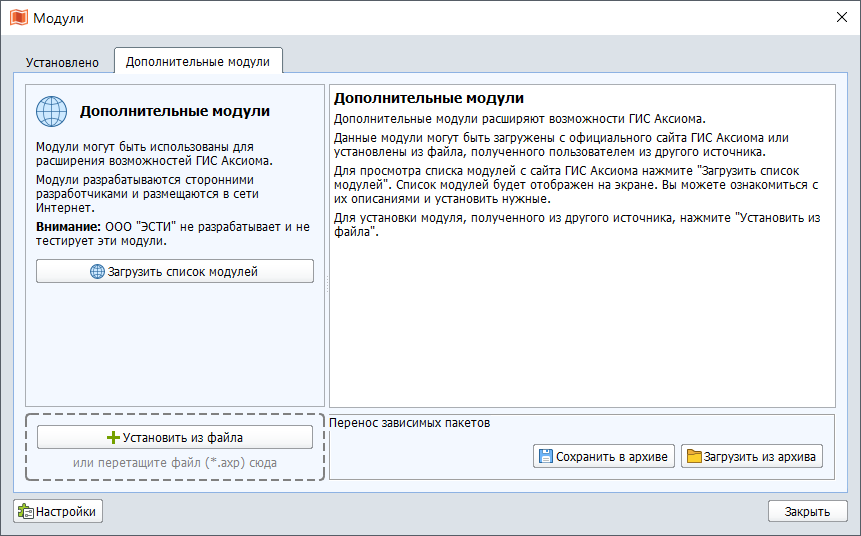Viewport: 861px width, 536px height.
Task: Click the left panel's bold Дополнительные модули heading
Action: (175, 112)
